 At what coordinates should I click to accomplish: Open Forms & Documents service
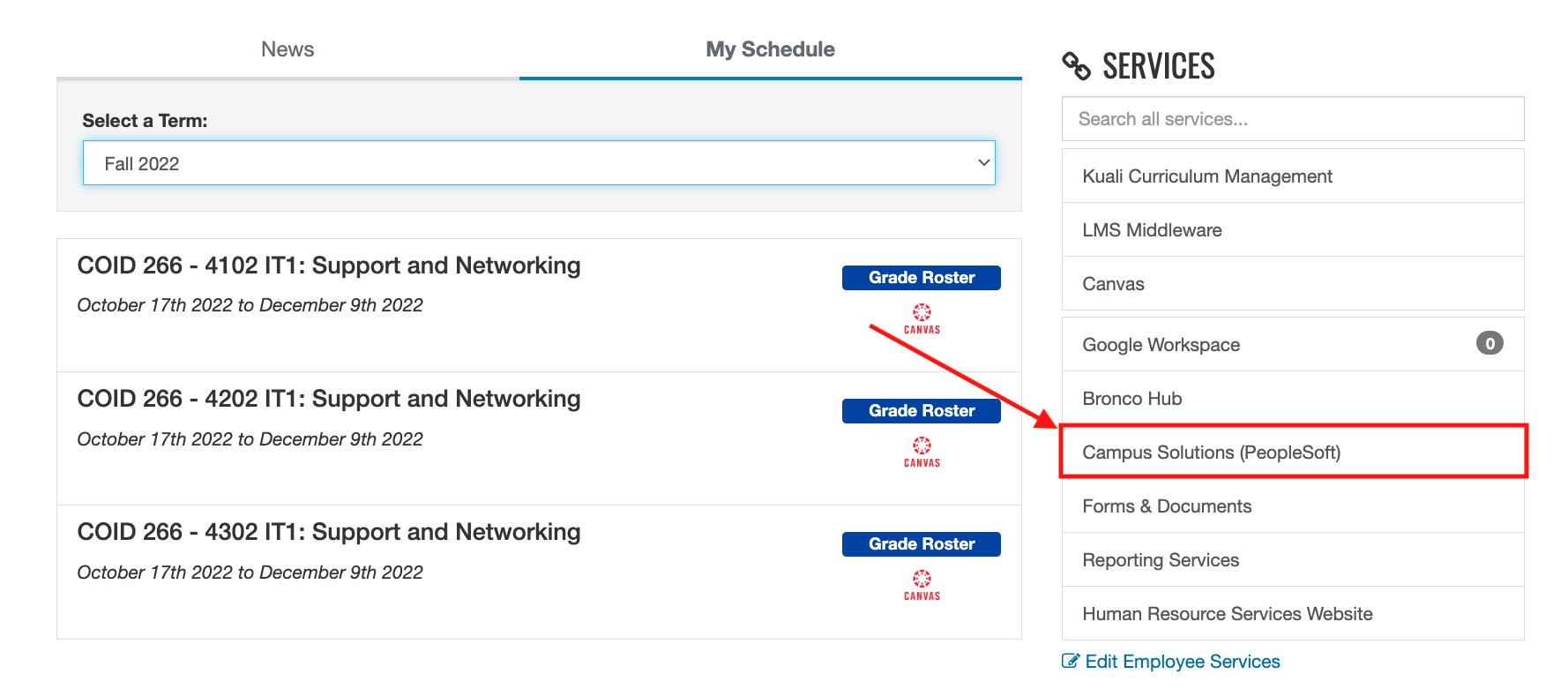click(1293, 506)
